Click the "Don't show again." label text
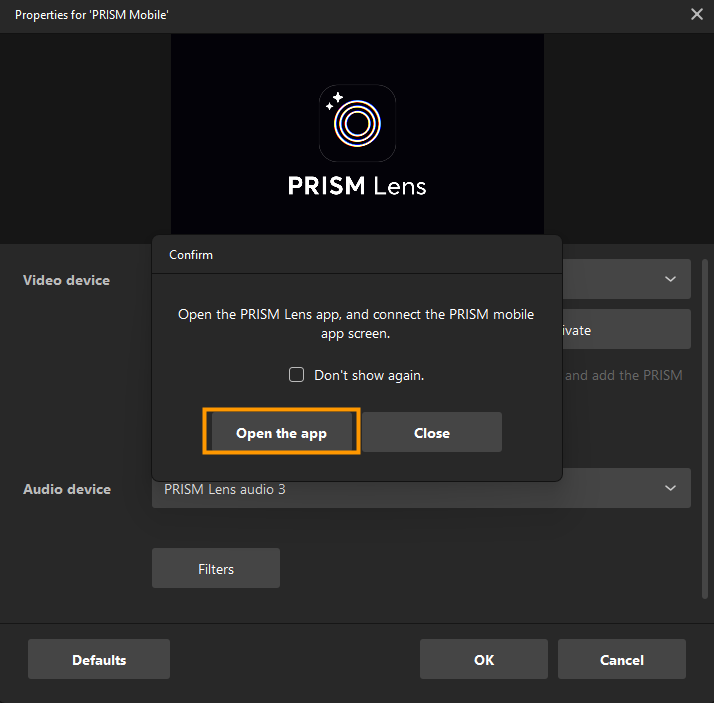Viewport: 714px width, 703px height. point(369,375)
